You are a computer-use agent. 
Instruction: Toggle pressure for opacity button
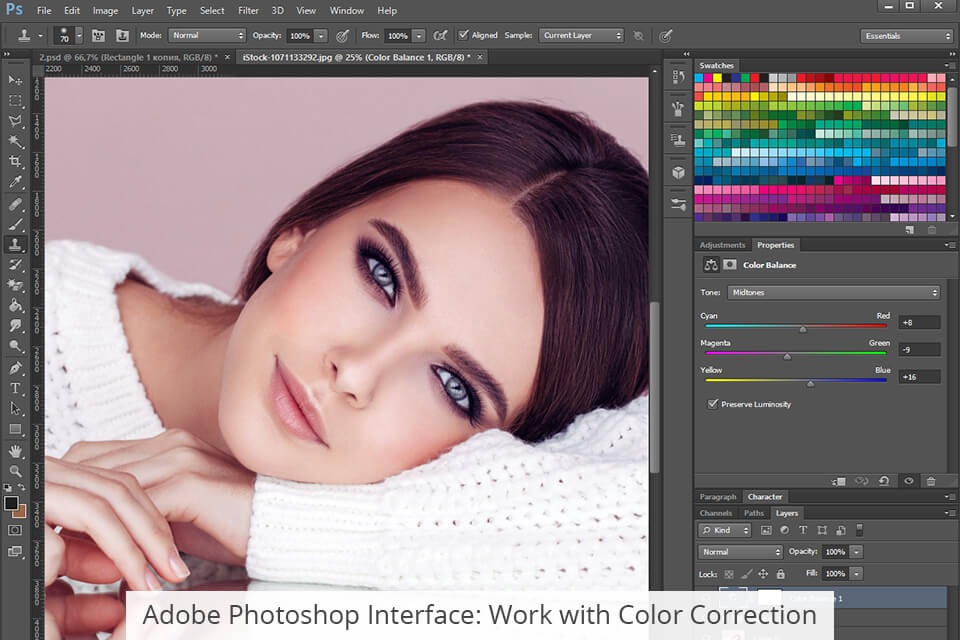point(343,36)
